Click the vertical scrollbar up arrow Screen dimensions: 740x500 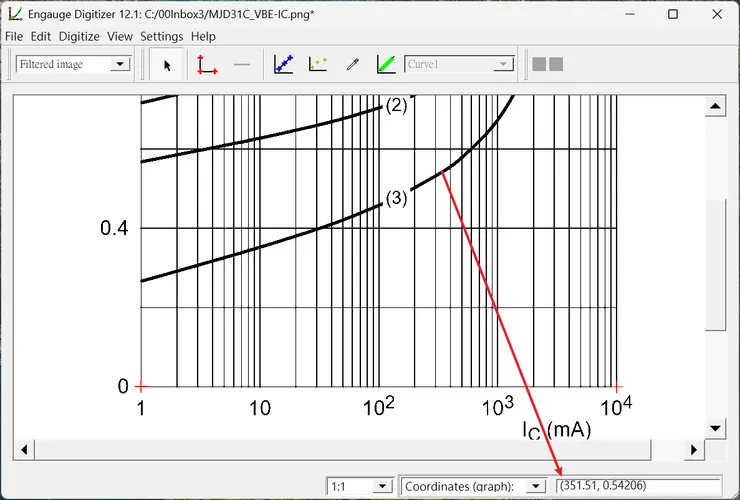[715, 106]
